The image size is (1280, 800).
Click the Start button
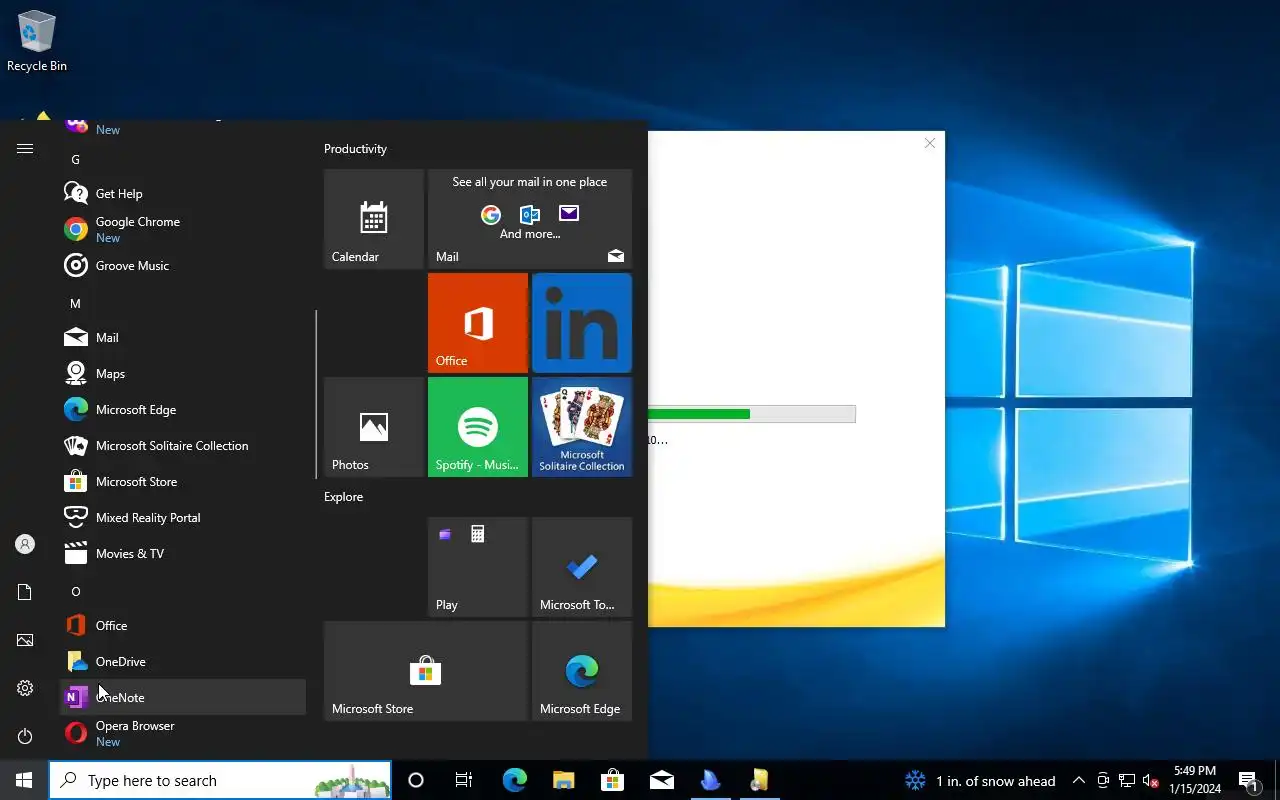coord(24,780)
